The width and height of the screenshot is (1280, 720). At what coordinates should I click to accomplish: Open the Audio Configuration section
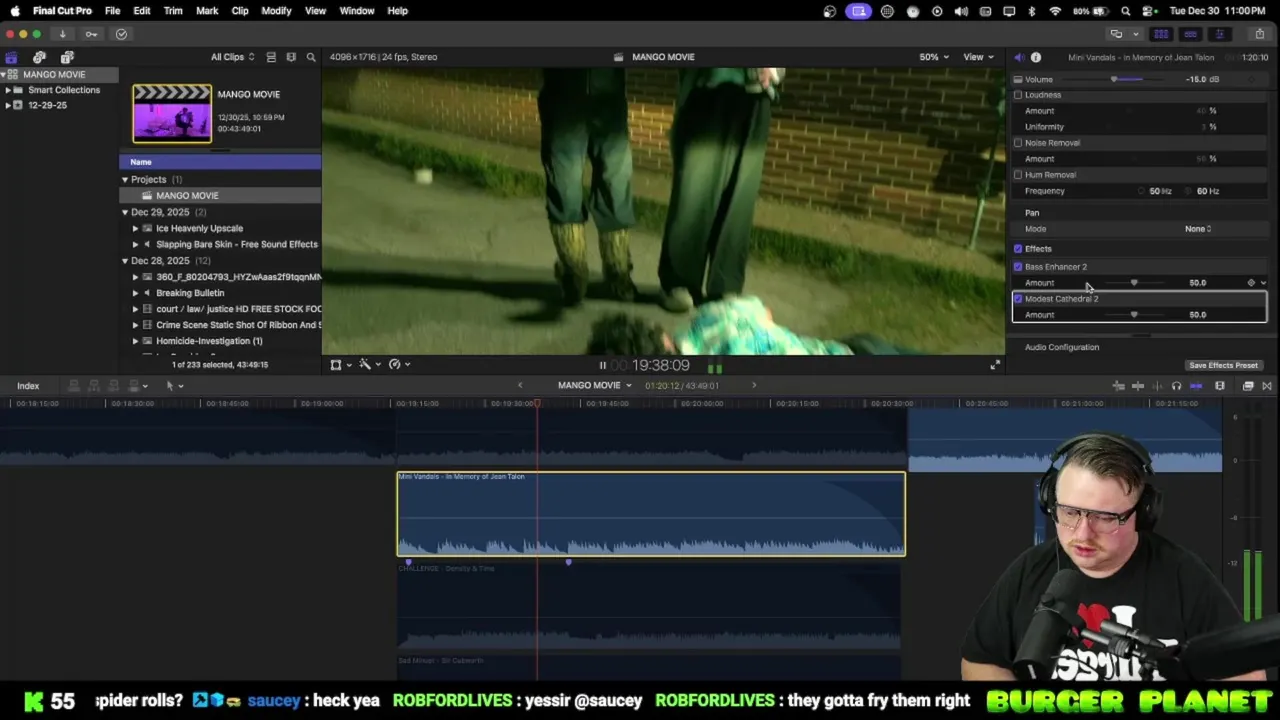(x=1062, y=348)
